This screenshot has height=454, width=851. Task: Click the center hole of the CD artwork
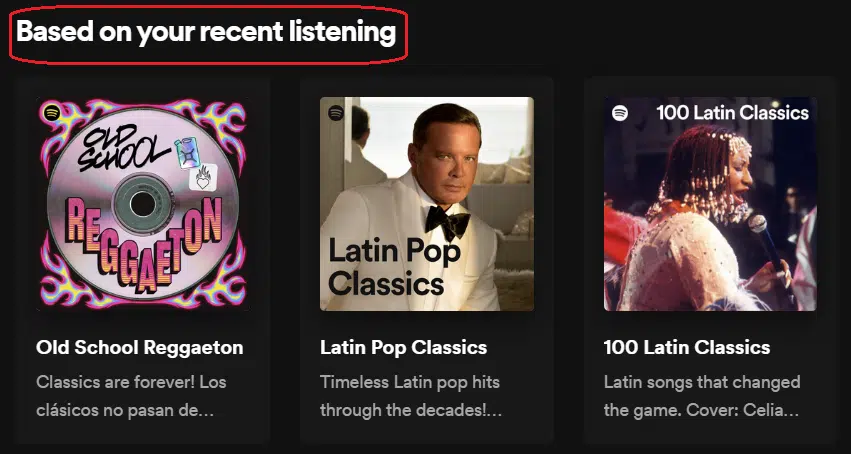142,204
